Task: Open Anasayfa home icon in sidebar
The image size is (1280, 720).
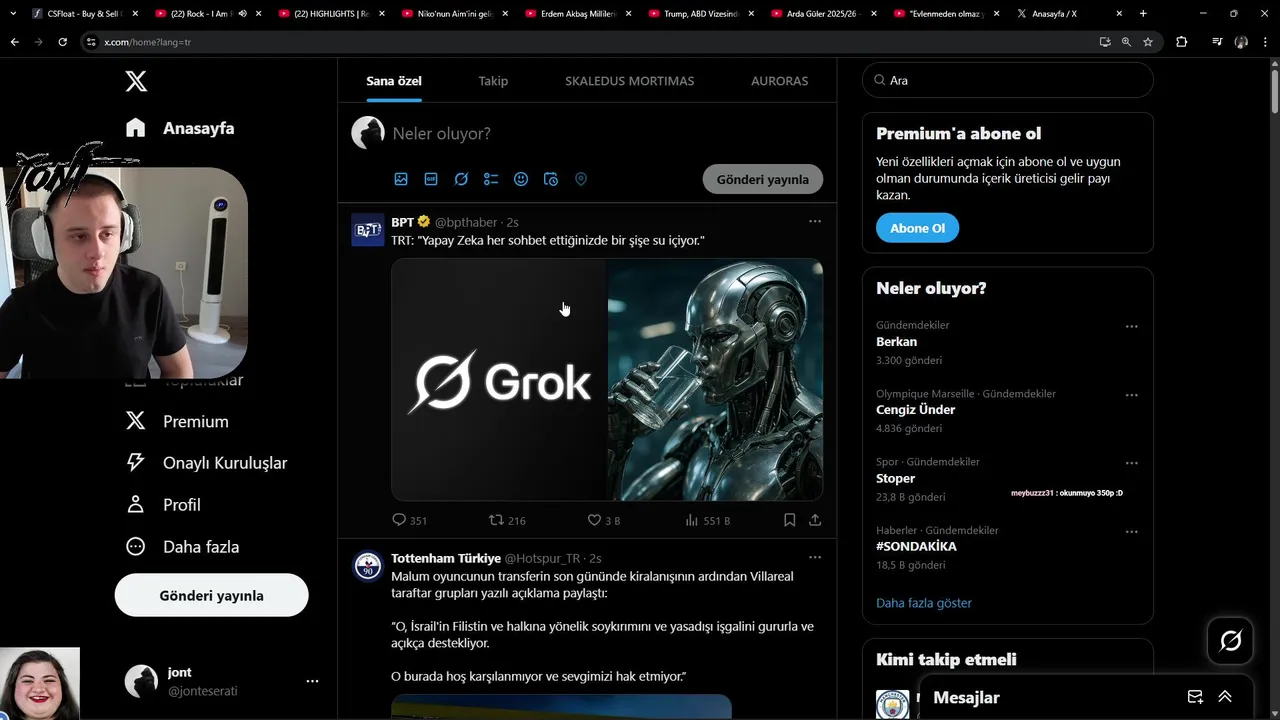Action: click(x=136, y=128)
